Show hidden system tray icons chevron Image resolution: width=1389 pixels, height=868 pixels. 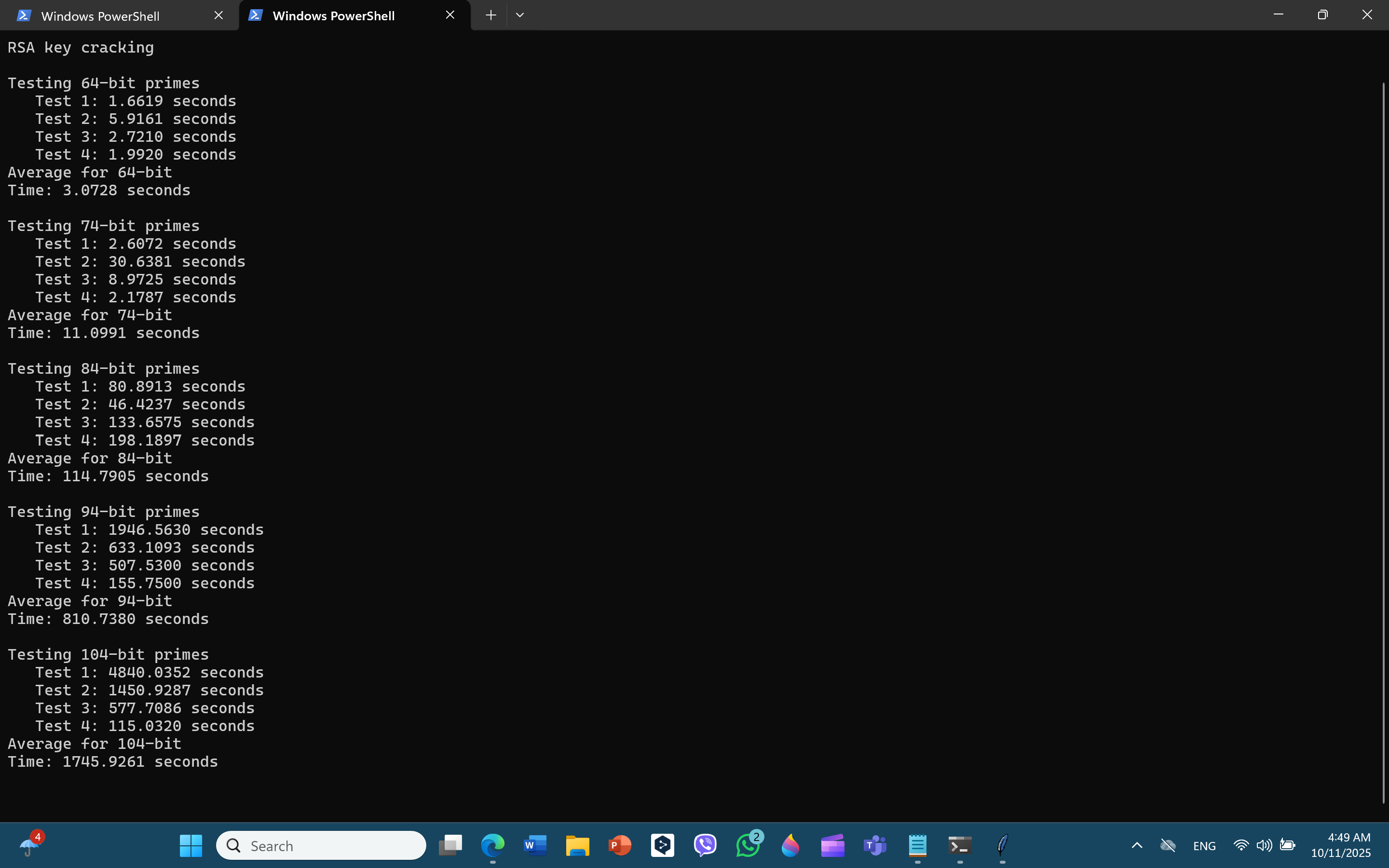pos(1136,845)
